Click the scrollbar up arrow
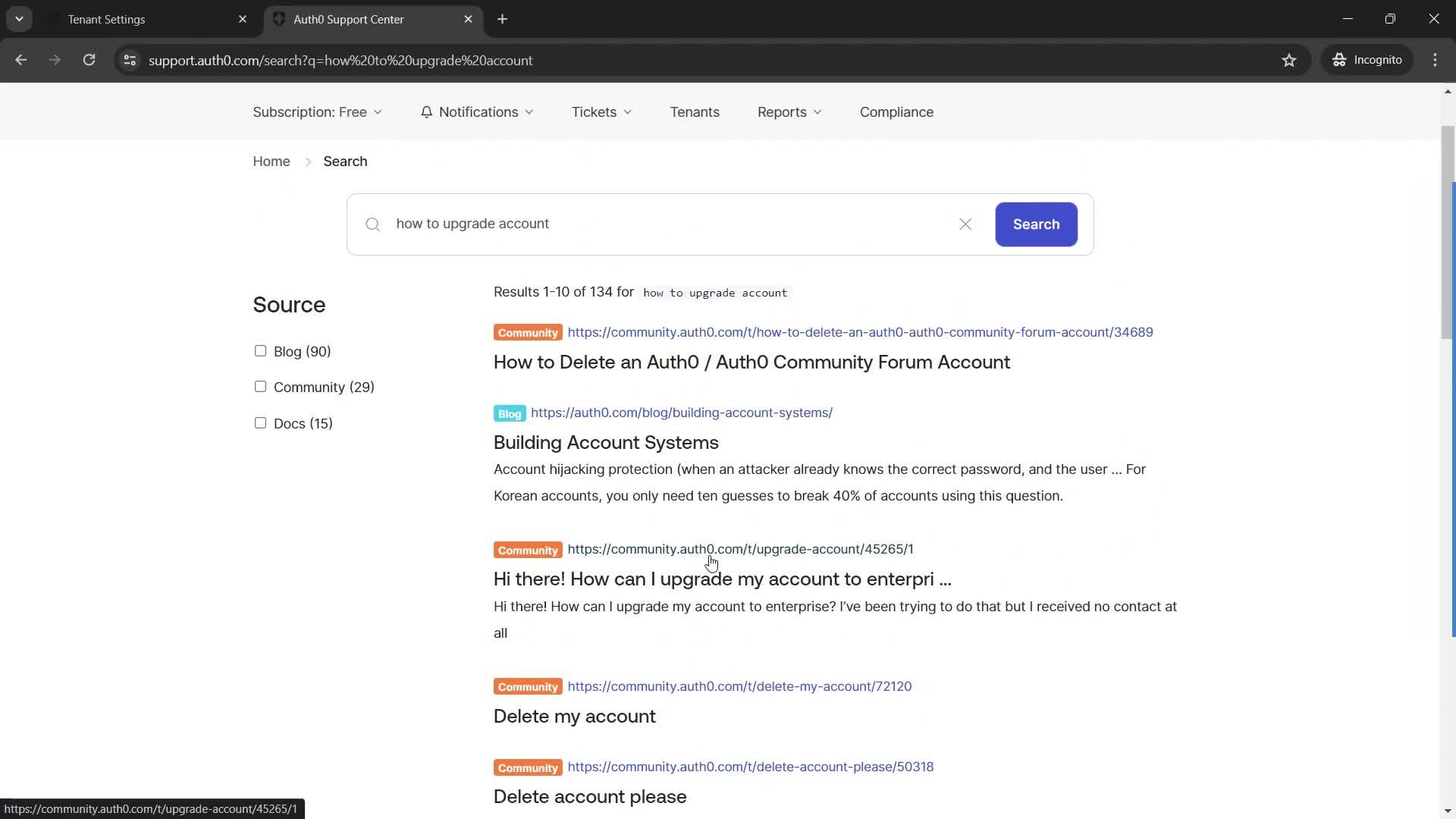The width and height of the screenshot is (1456, 819). (1448, 91)
